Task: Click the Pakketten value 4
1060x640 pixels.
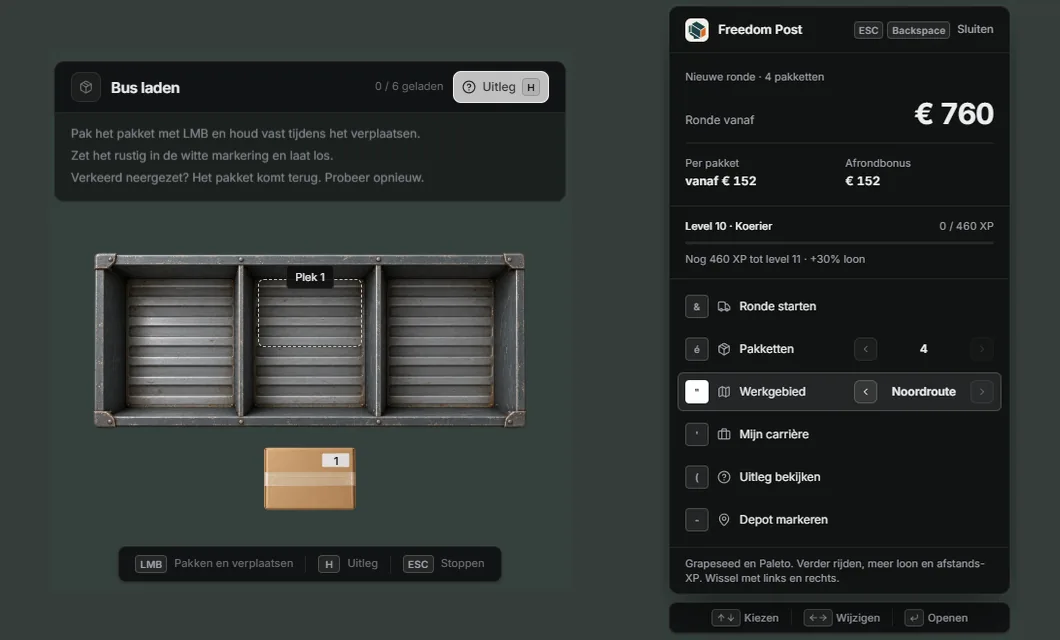Action: point(923,349)
